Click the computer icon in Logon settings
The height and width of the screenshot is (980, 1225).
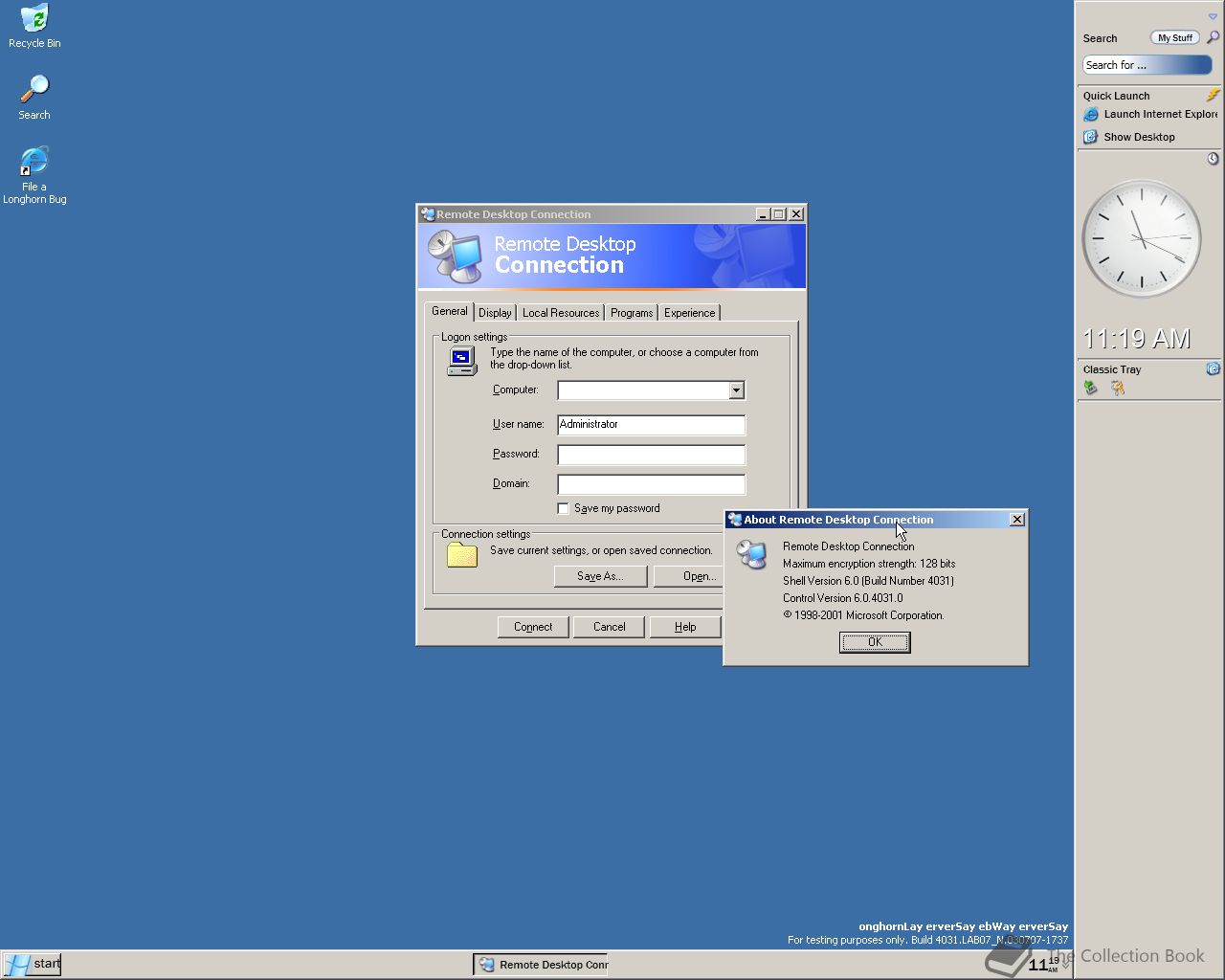[x=461, y=361]
